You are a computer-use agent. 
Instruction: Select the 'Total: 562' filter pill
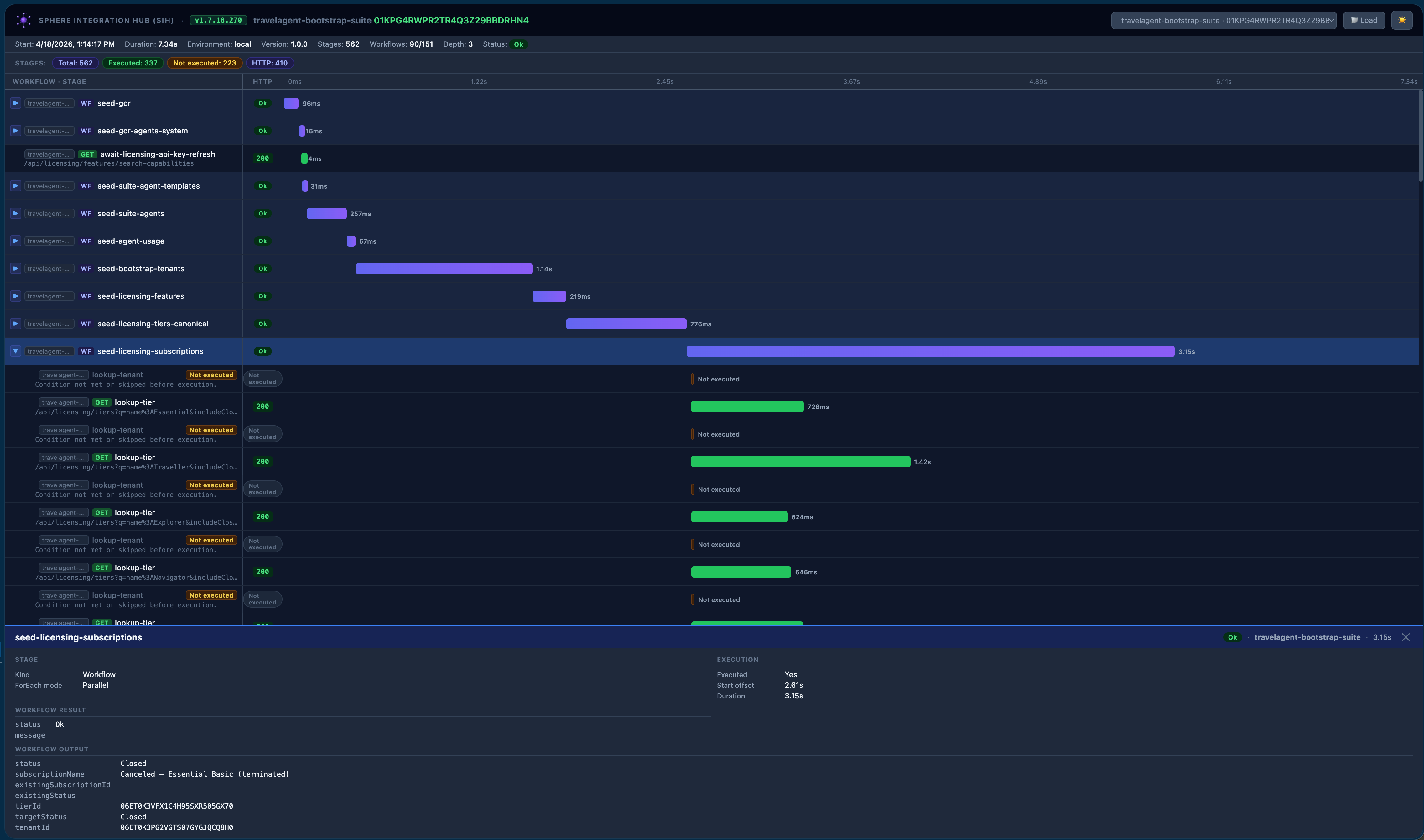pyautogui.click(x=75, y=63)
